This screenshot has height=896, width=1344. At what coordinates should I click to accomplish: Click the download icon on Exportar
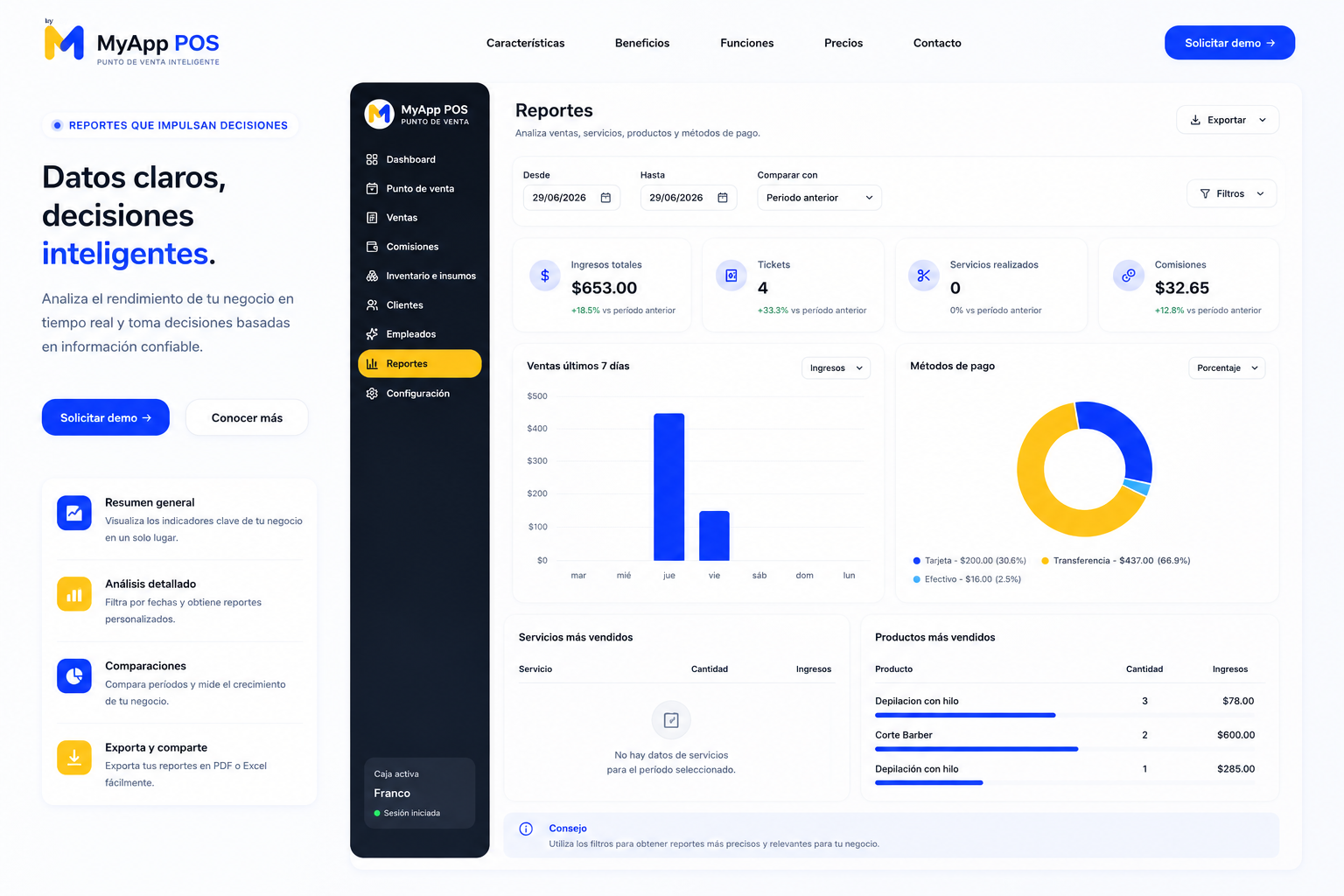[x=1195, y=120]
